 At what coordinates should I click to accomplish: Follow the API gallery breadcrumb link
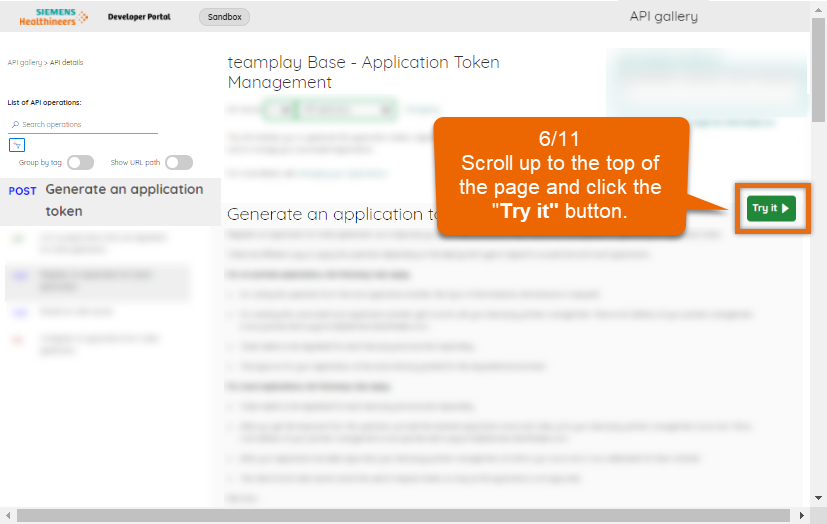pos(24,62)
